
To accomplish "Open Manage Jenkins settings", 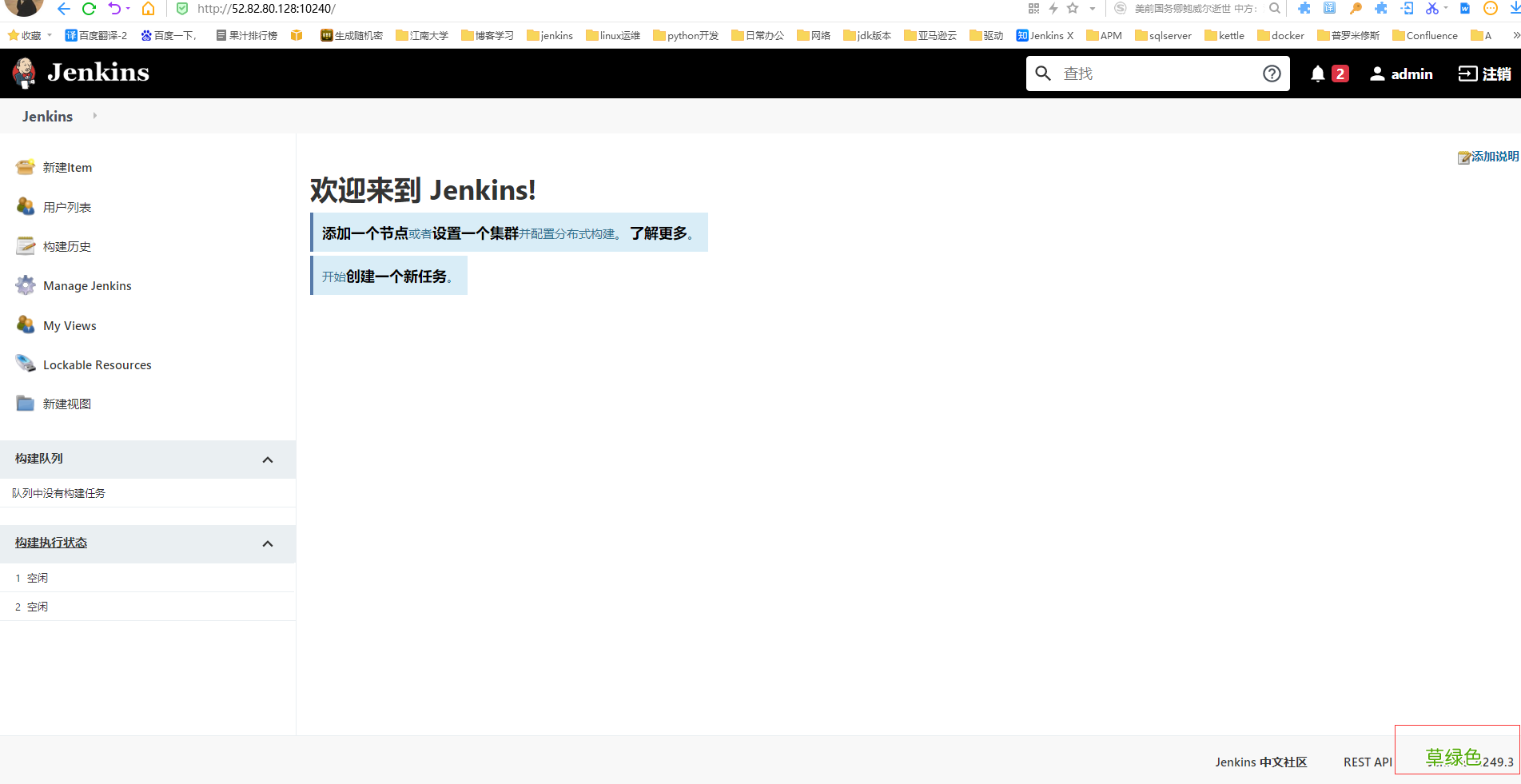I will (88, 285).
